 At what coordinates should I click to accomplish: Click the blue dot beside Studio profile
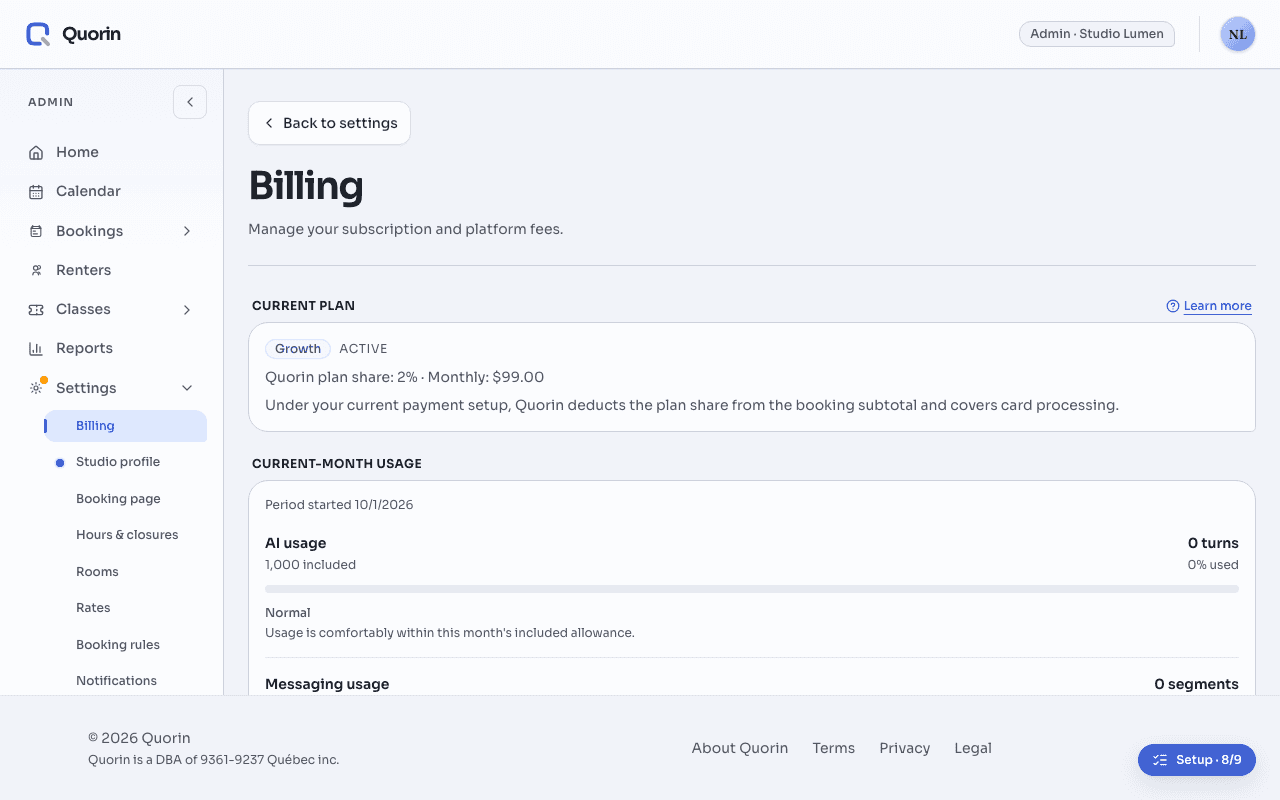[x=60, y=462]
